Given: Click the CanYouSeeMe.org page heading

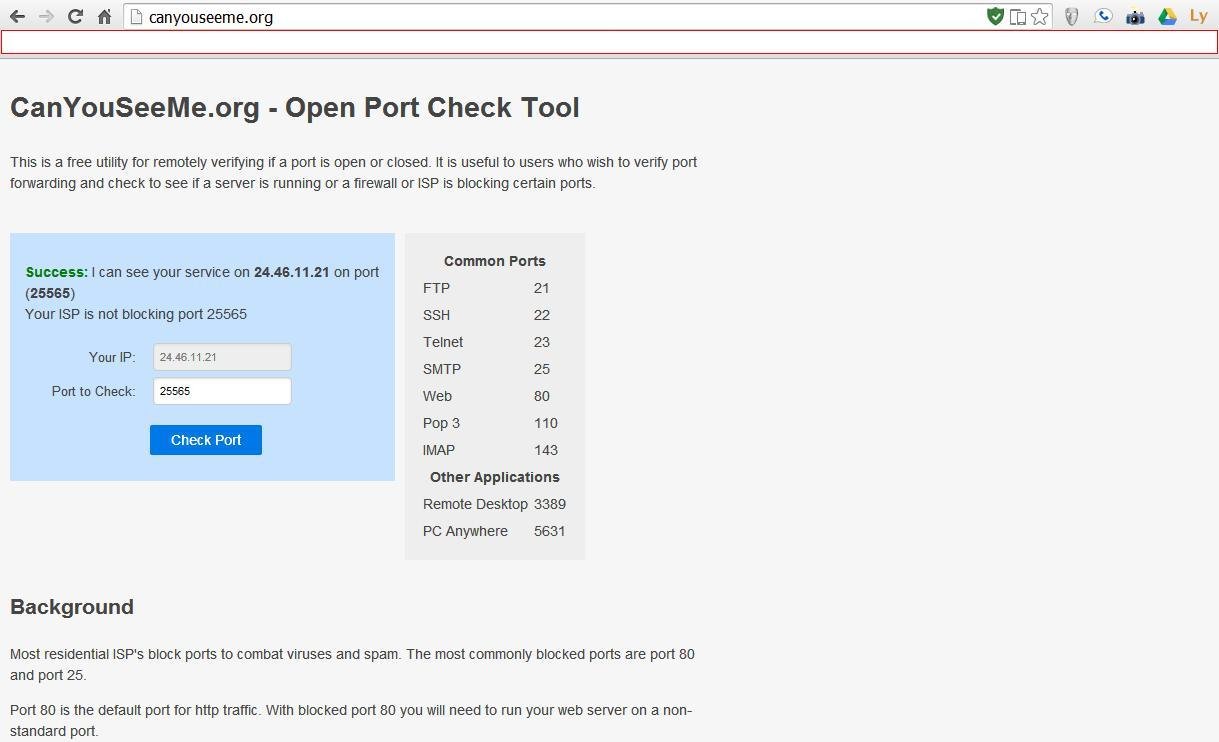Looking at the screenshot, I should [295, 108].
